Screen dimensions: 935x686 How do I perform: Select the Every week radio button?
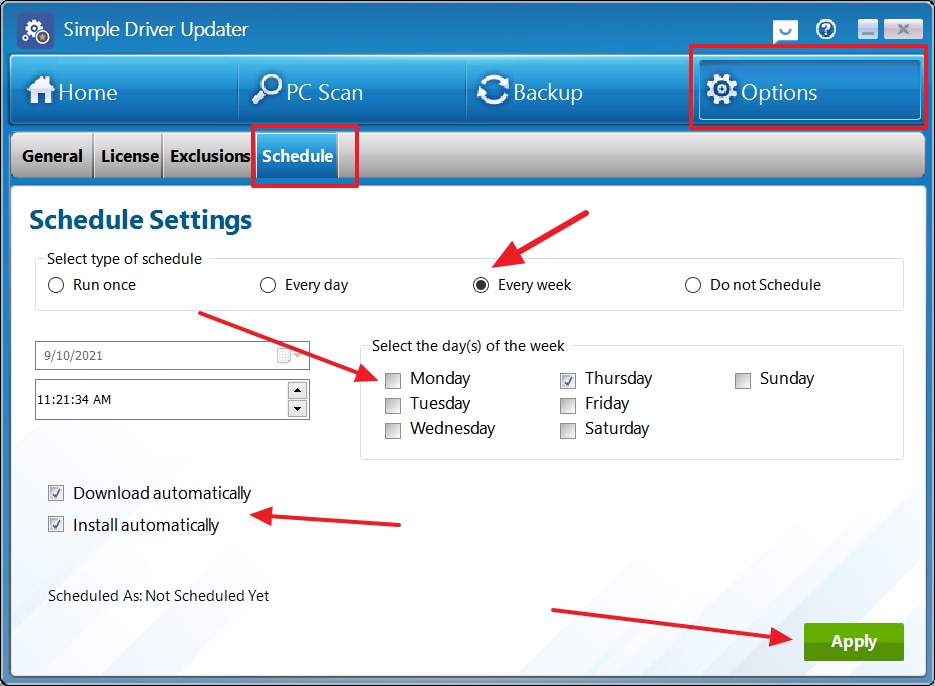point(481,285)
